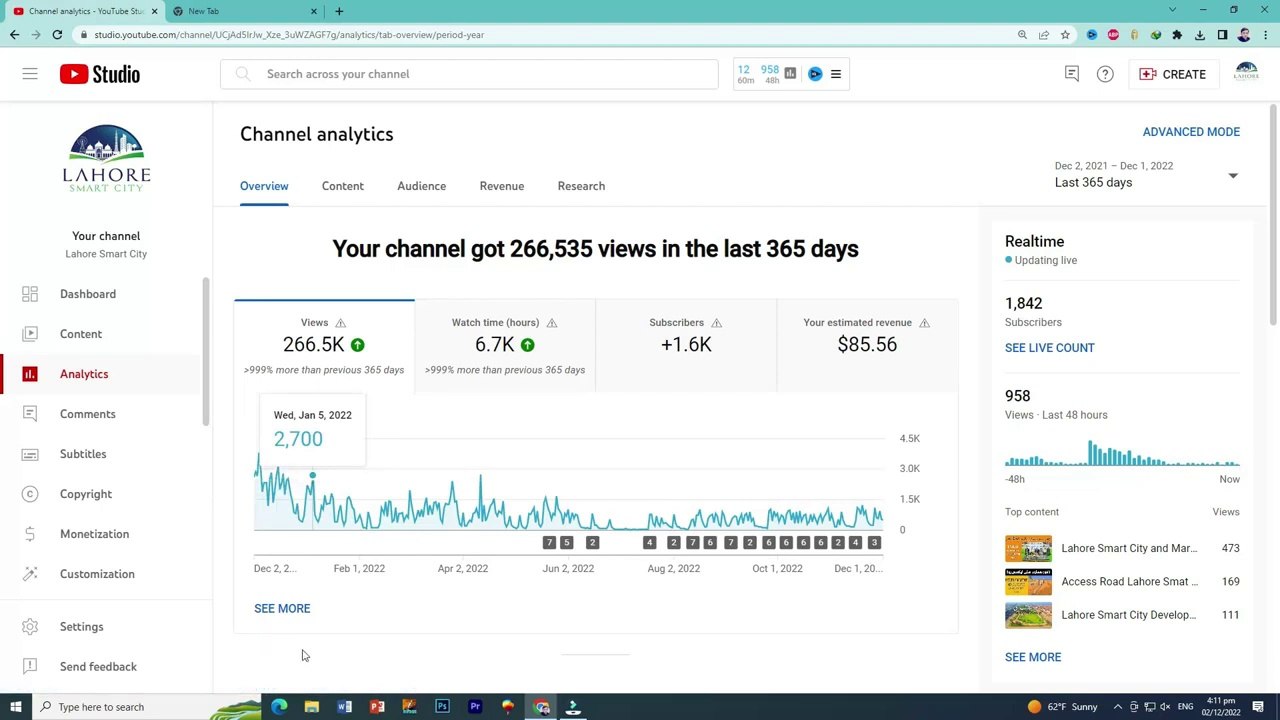Toggle the Studio hamburger menu to collapse sidebar

[x=30, y=74]
